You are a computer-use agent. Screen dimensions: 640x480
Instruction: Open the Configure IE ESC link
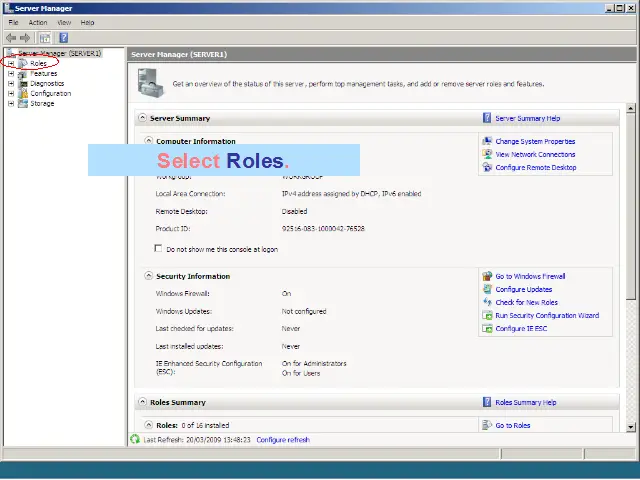pos(521,328)
